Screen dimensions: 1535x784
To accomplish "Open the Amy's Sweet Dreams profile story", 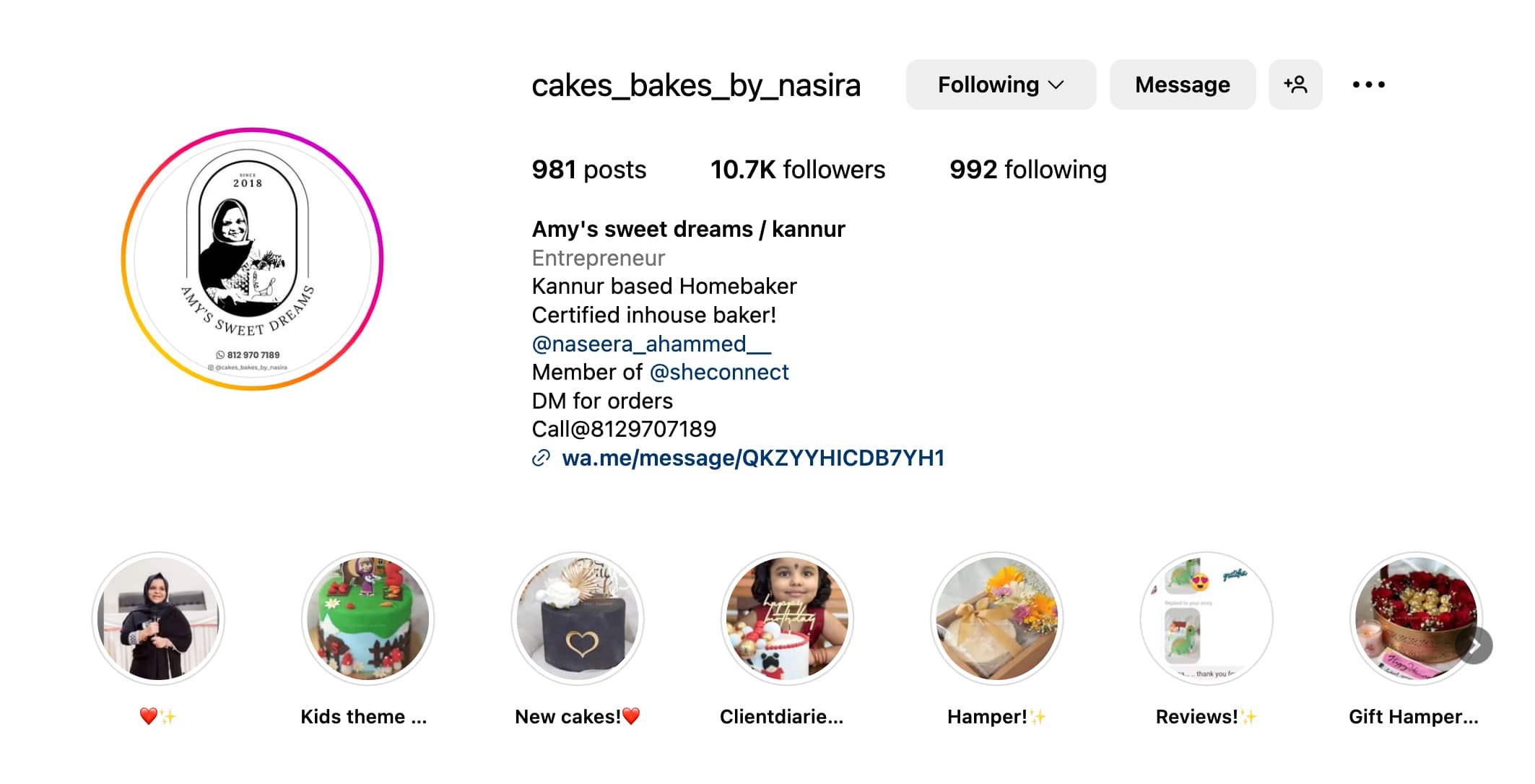I will pos(252,259).
